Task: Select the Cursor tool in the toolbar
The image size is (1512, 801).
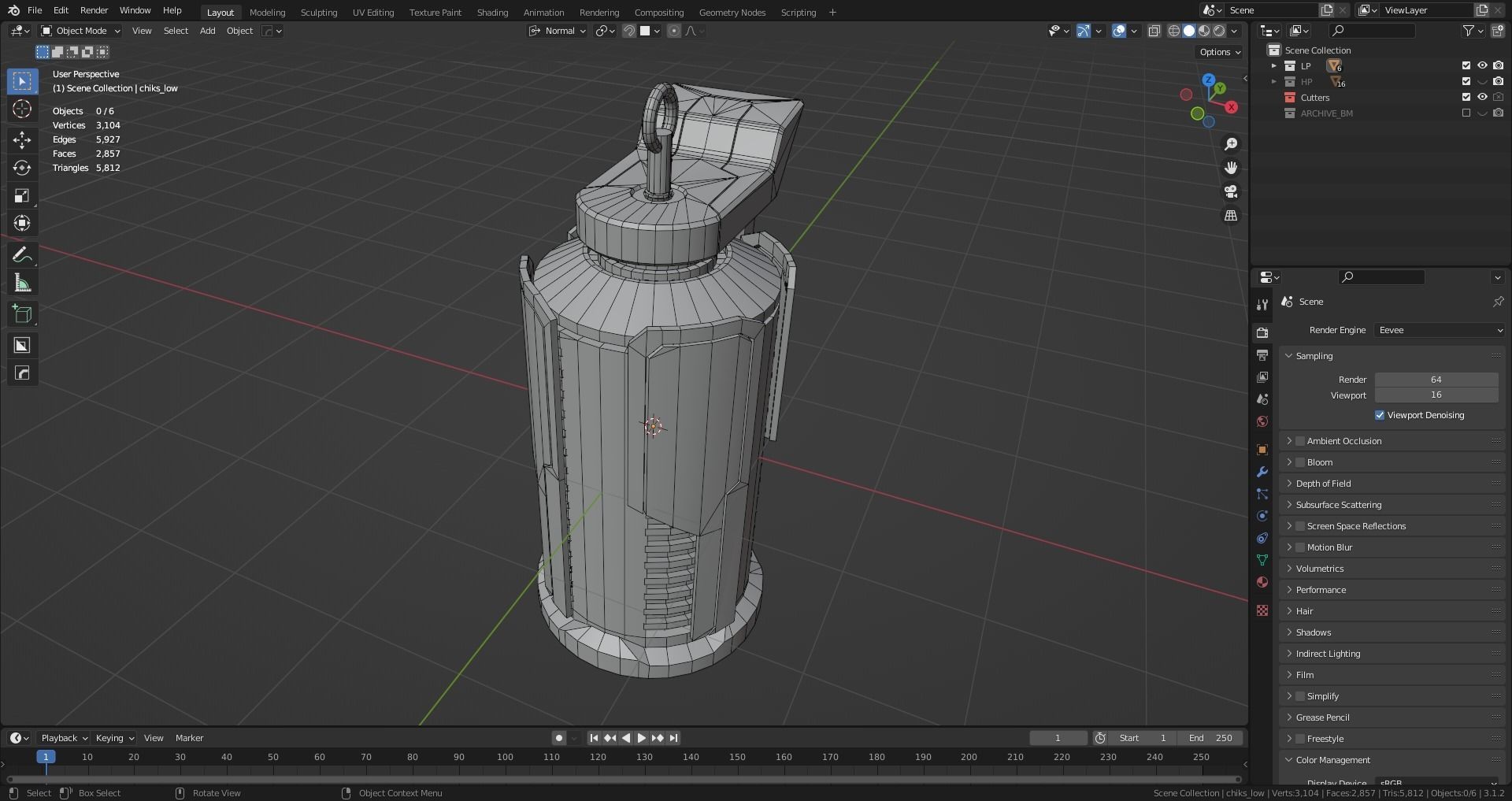Action: coord(22,109)
